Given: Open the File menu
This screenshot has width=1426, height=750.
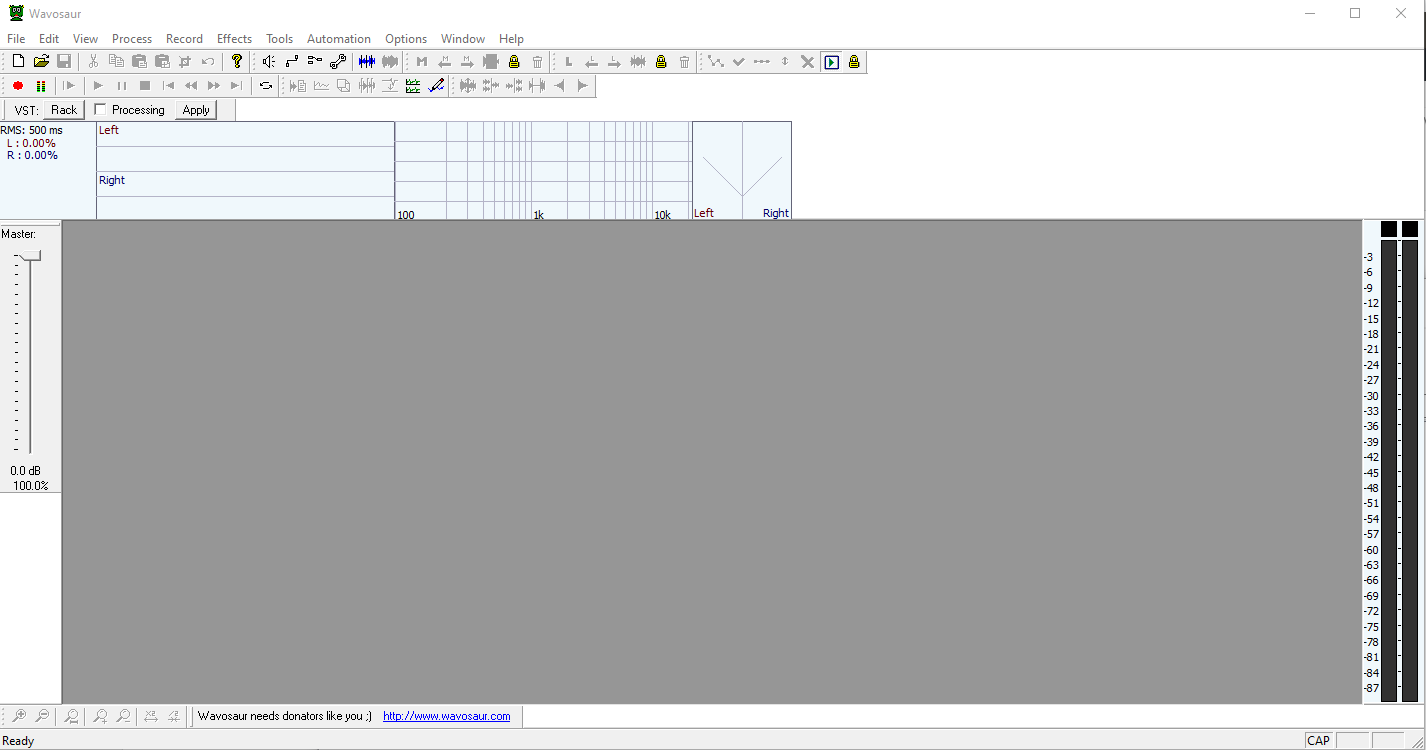Looking at the screenshot, I should click(16, 39).
